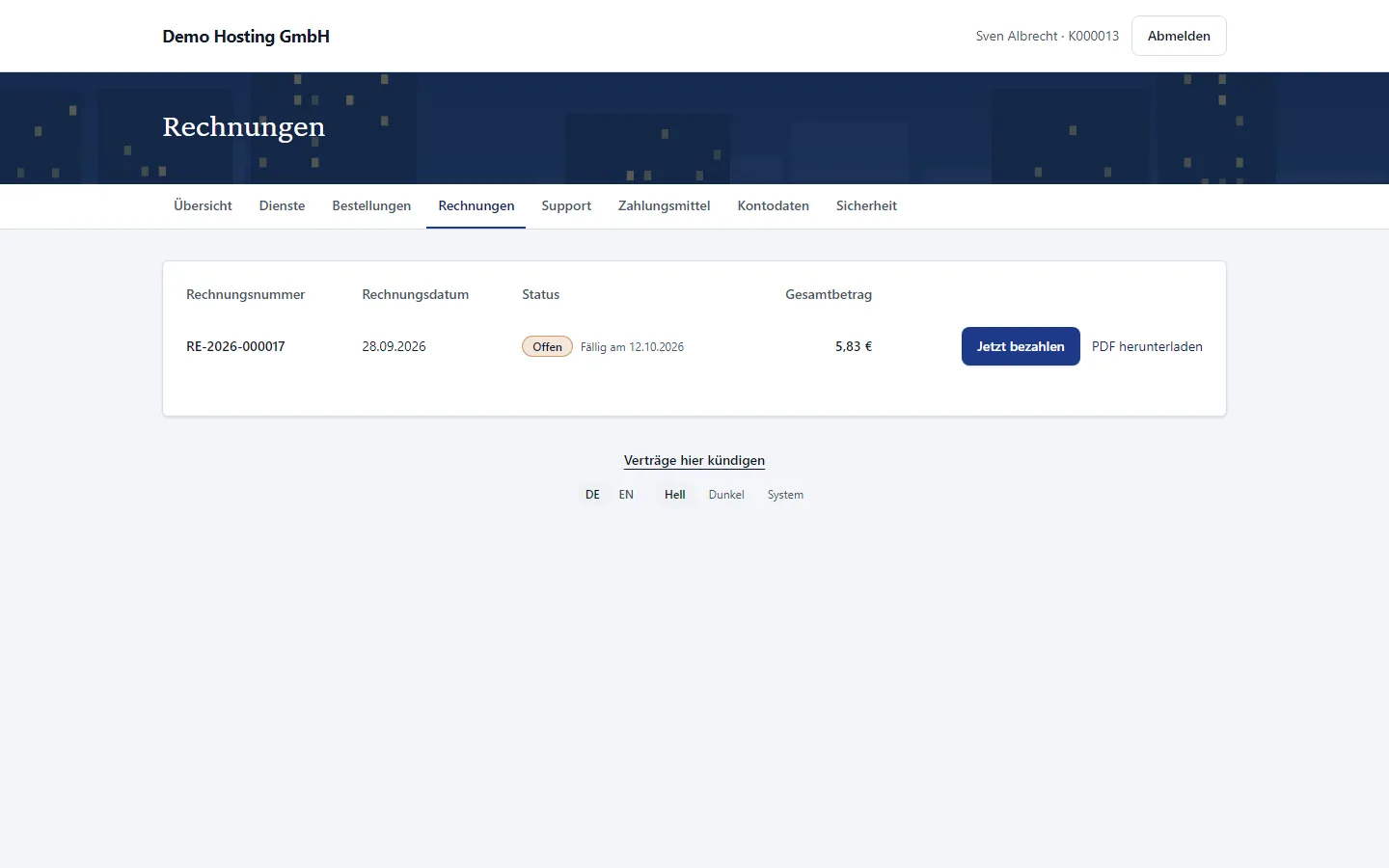Click the Gesamtbetrag column header
This screenshot has height=868, width=1389.
pyautogui.click(x=829, y=294)
